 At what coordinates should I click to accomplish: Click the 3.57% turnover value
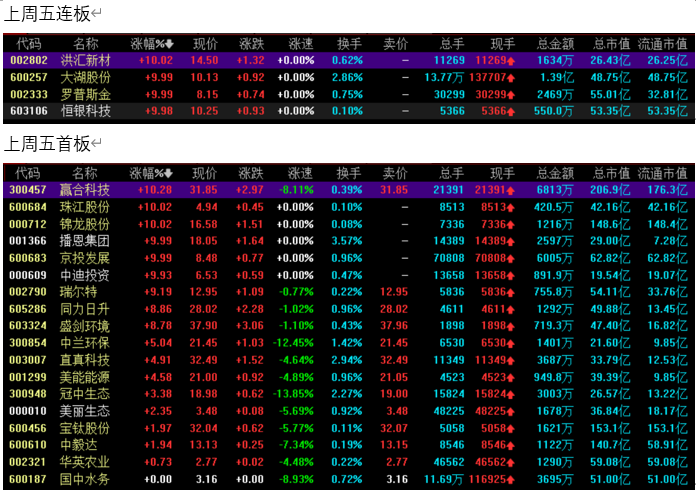pos(347,241)
